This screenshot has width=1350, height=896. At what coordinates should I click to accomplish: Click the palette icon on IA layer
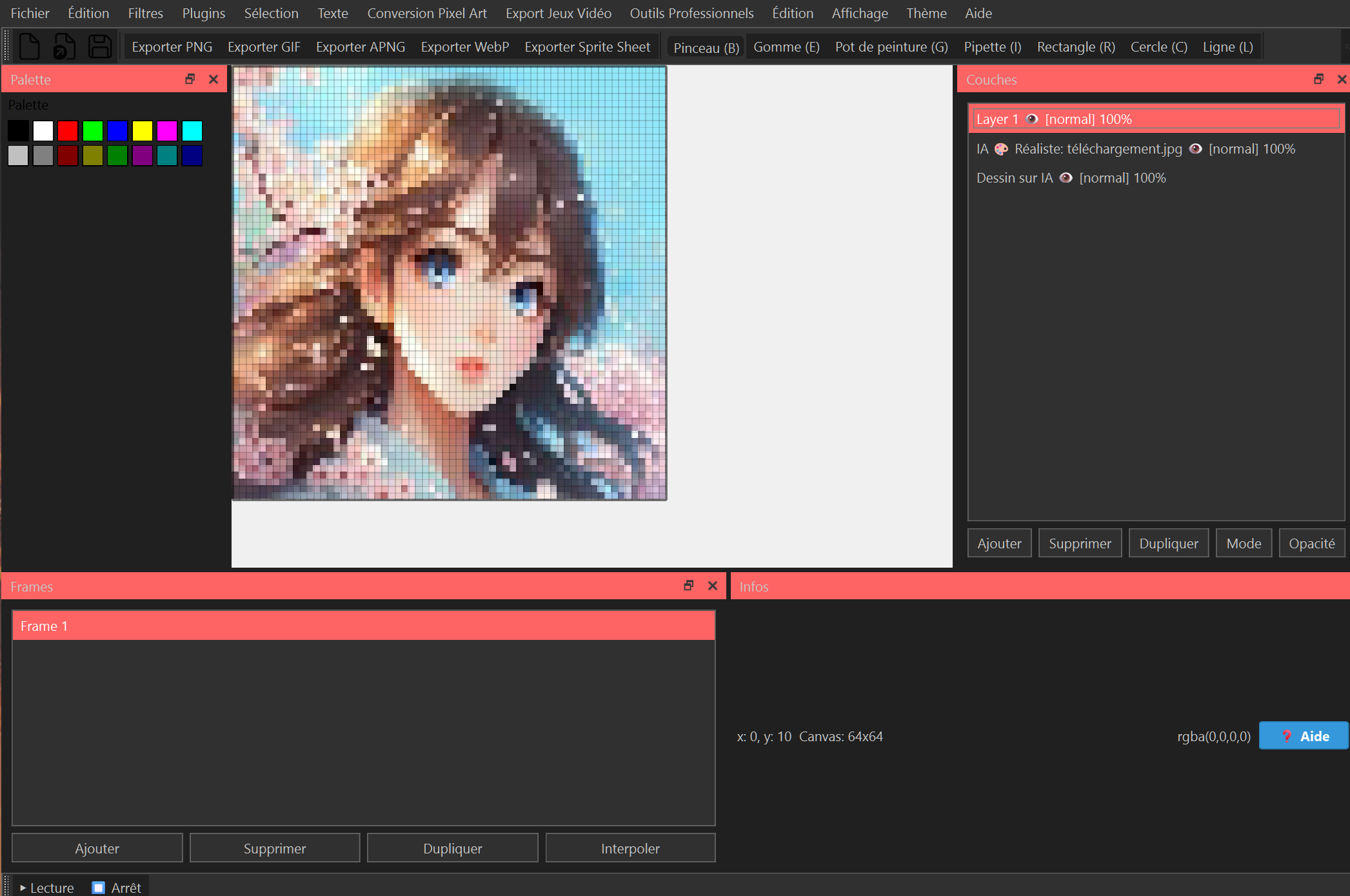click(1001, 149)
